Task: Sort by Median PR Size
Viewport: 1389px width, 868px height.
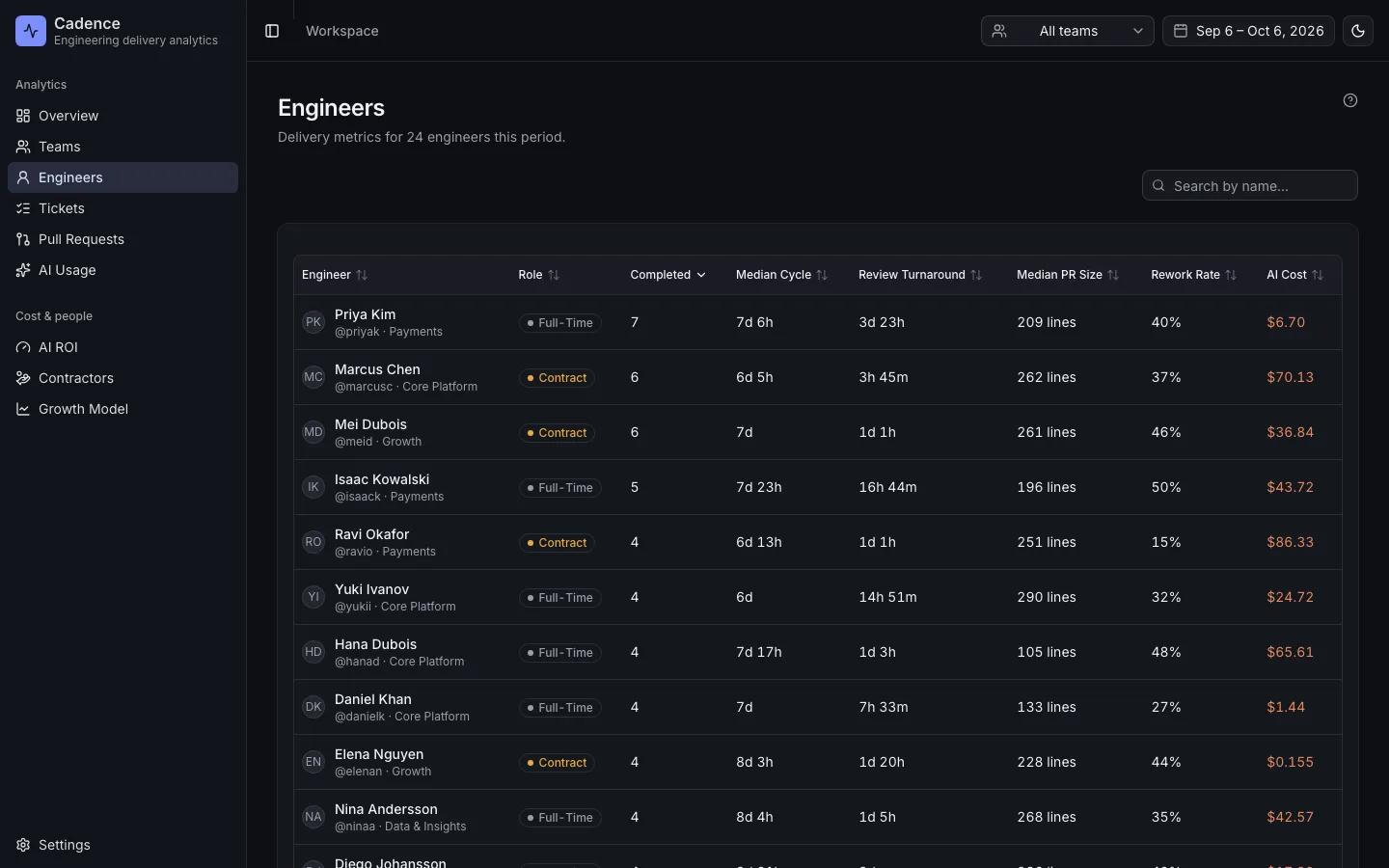Action: pos(1068,275)
